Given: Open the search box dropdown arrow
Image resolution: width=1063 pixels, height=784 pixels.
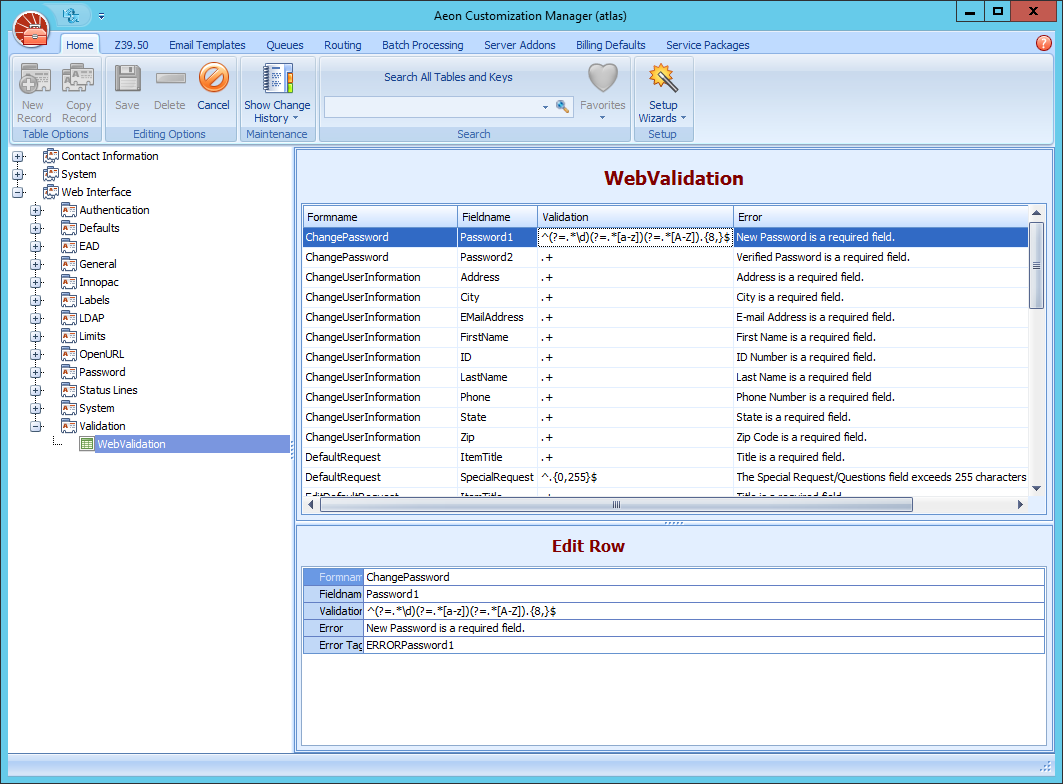Looking at the screenshot, I should (x=545, y=106).
